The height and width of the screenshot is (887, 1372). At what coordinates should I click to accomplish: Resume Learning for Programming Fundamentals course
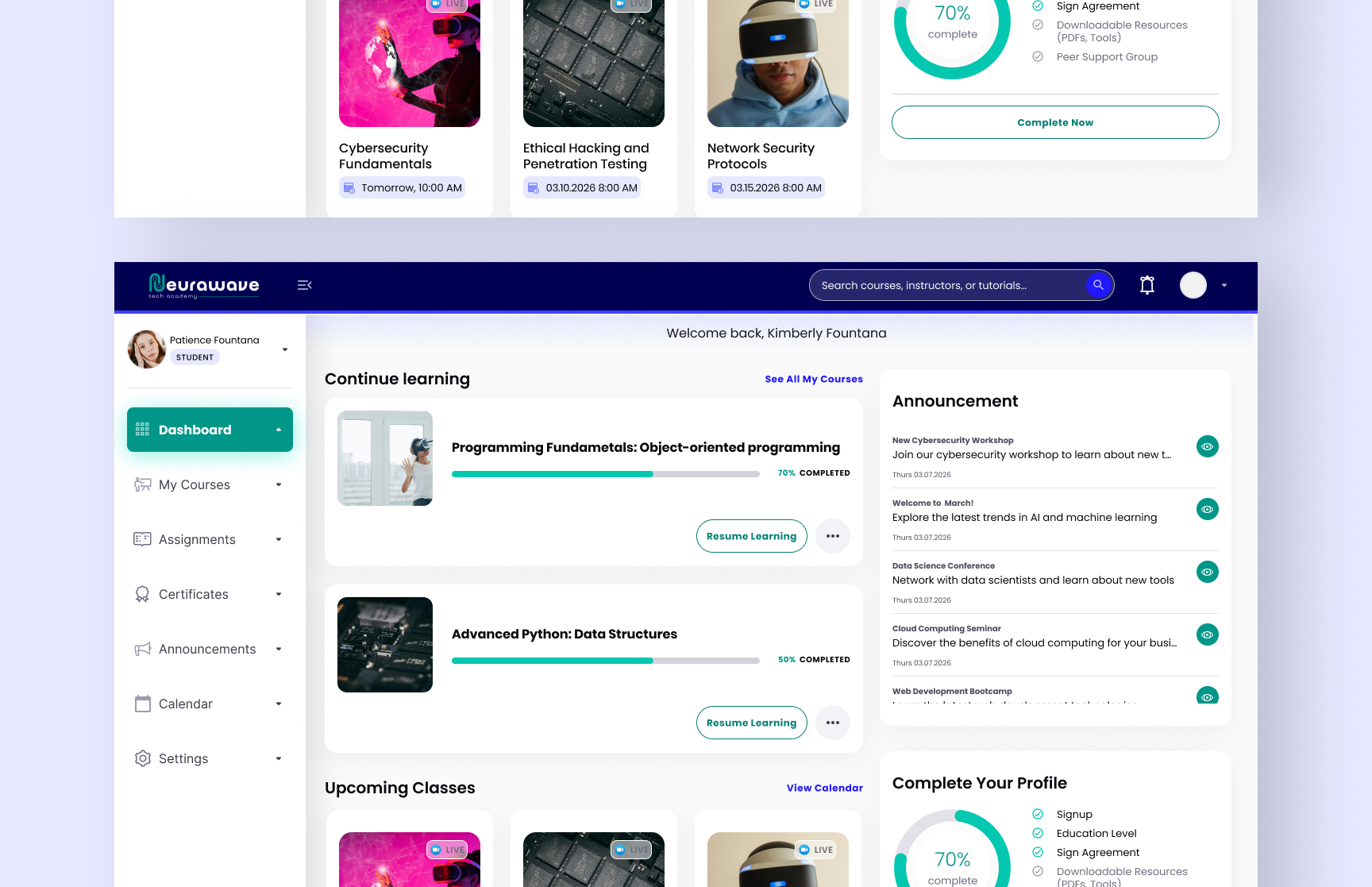pyautogui.click(x=752, y=536)
